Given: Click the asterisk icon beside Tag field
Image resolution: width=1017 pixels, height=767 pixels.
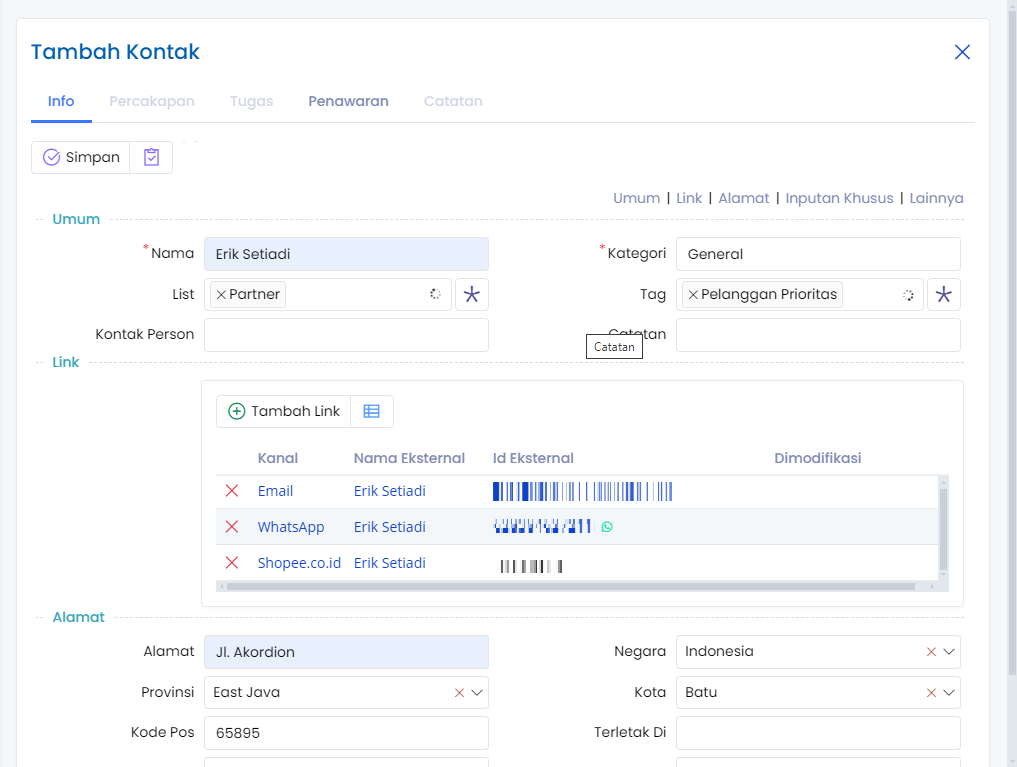Looking at the screenshot, I should [943, 295].
